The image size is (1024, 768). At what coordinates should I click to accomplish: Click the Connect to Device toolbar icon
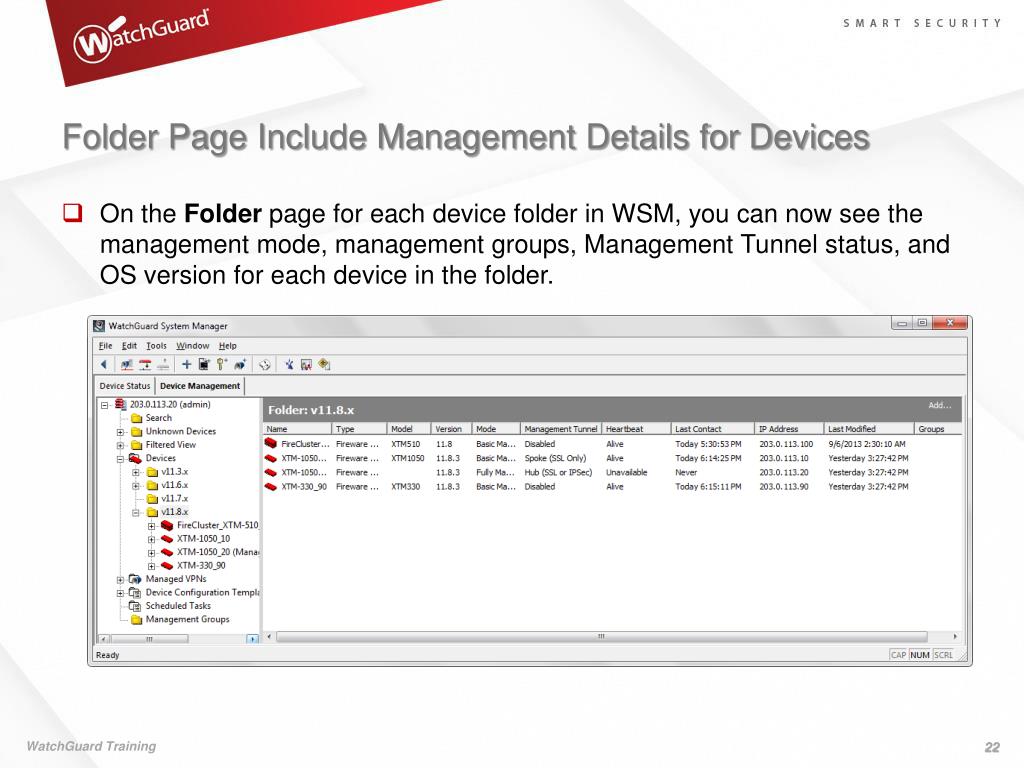point(127,364)
